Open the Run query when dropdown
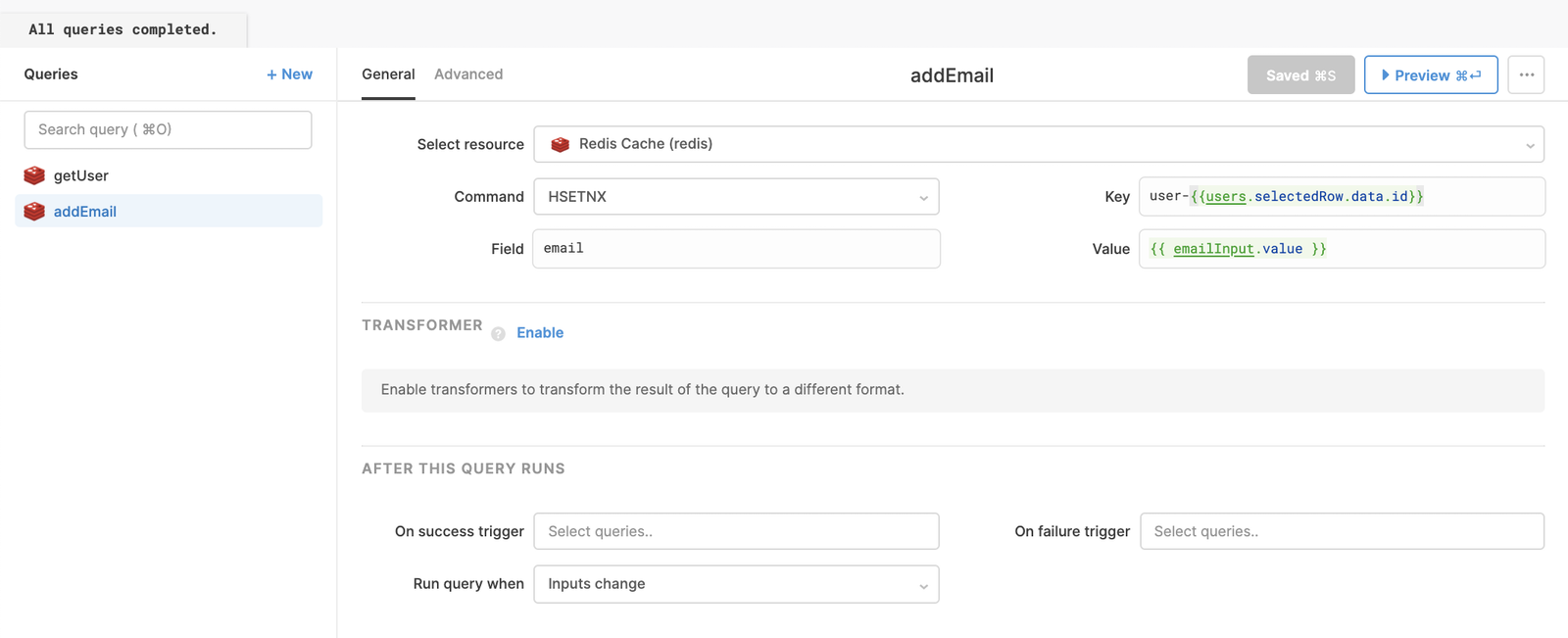The width and height of the screenshot is (1568, 638). [736, 584]
